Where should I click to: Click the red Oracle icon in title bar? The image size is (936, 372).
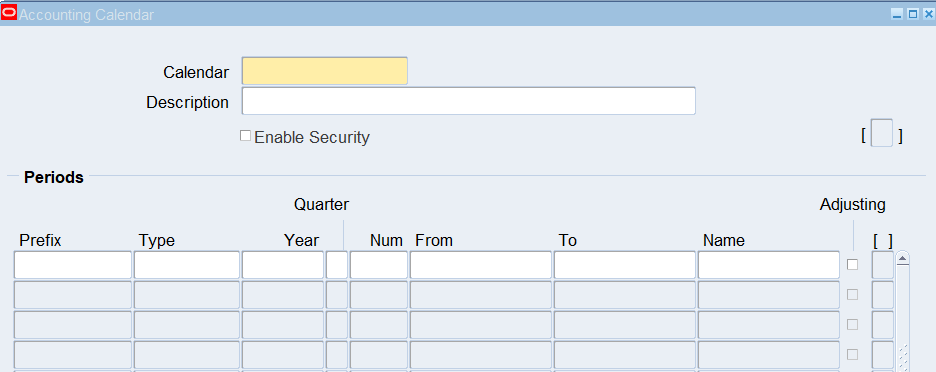pyautogui.click(x=9, y=13)
